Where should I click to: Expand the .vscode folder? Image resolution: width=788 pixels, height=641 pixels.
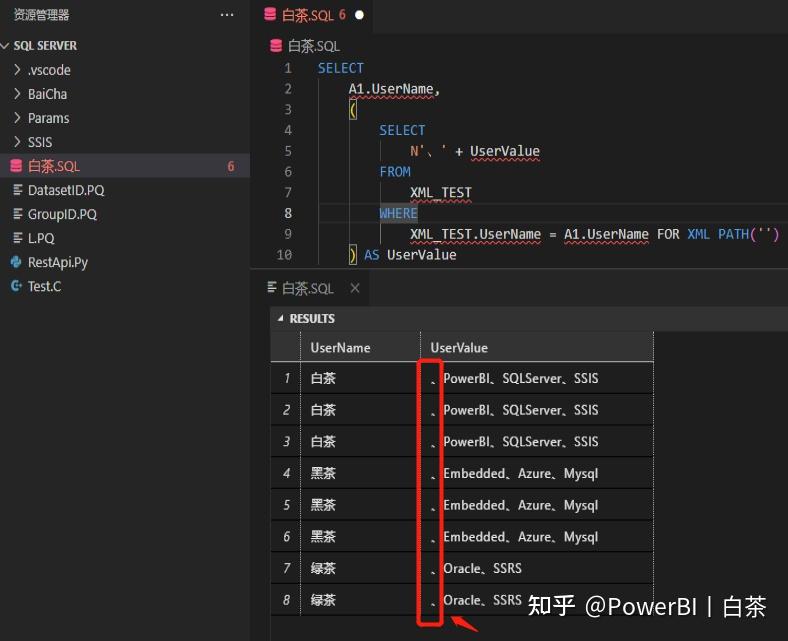point(18,70)
